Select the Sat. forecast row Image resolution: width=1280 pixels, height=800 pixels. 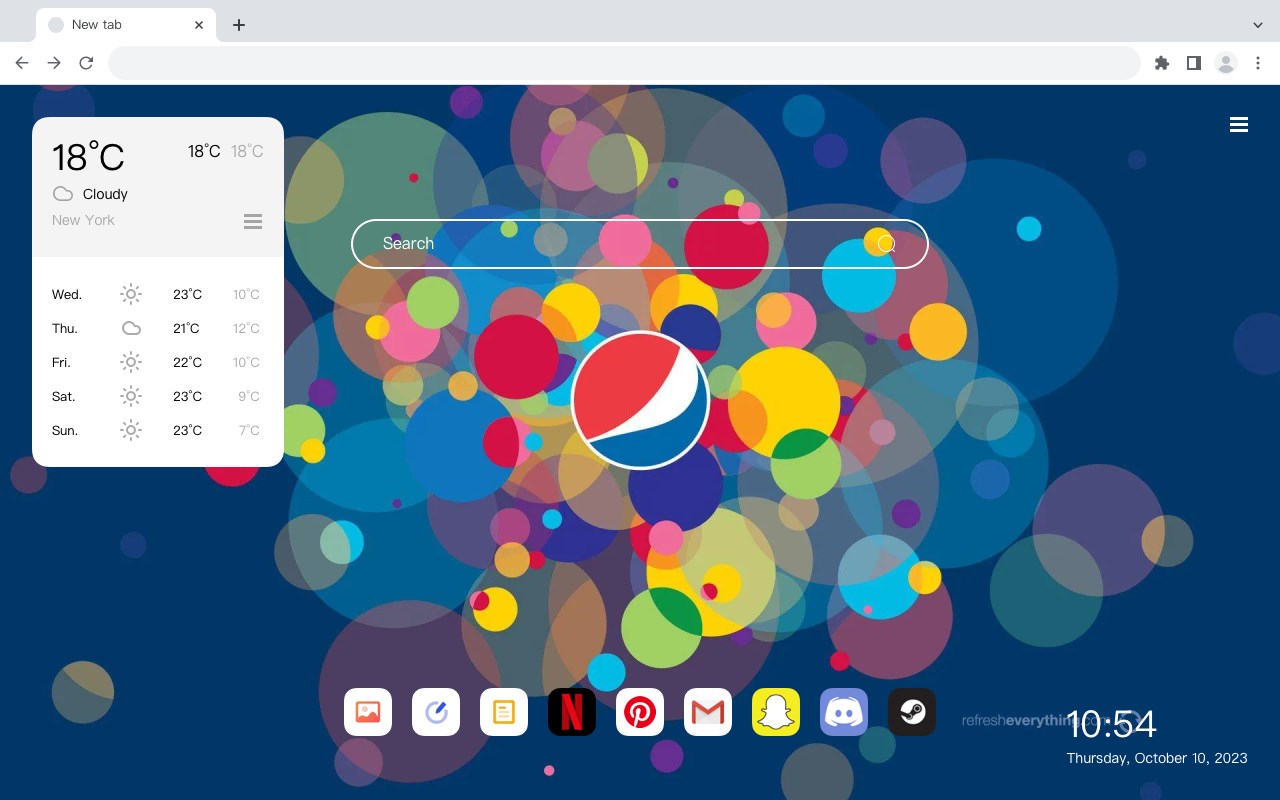click(158, 396)
